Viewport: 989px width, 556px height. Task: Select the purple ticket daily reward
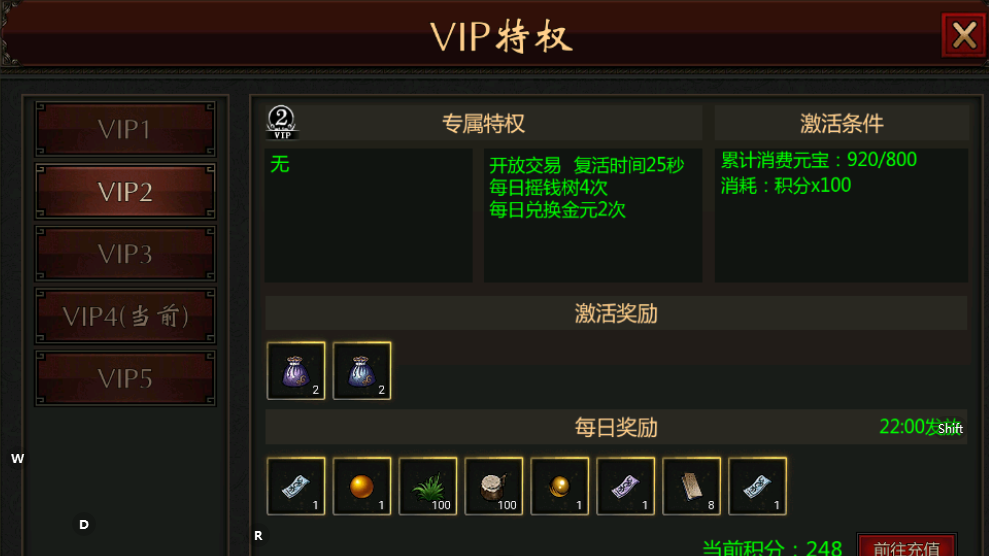click(625, 486)
